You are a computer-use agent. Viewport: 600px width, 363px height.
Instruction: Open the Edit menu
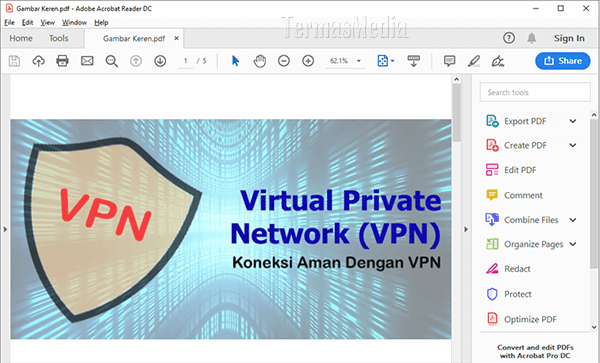(27, 23)
